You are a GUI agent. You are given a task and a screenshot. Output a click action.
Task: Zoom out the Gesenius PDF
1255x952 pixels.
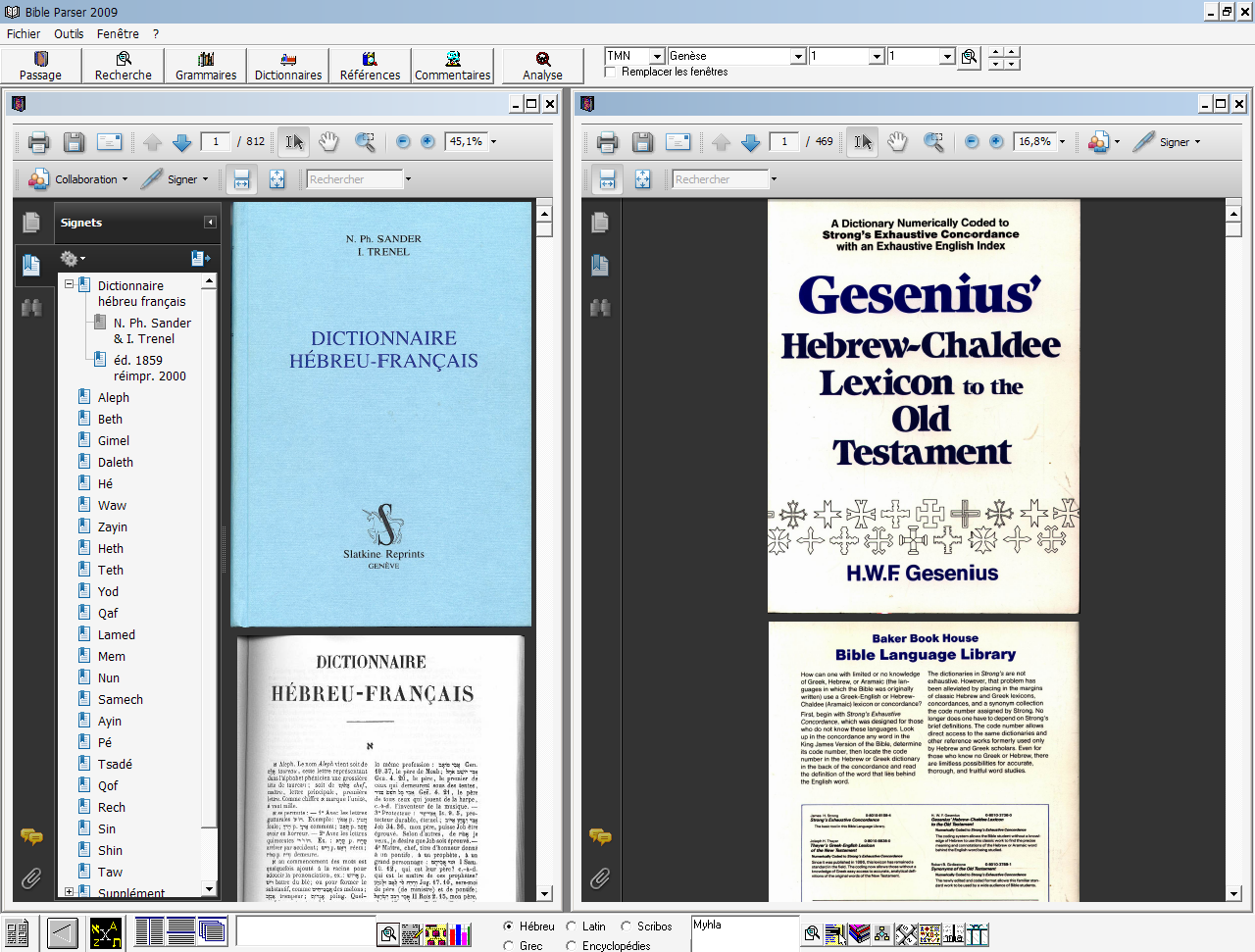point(972,142)
